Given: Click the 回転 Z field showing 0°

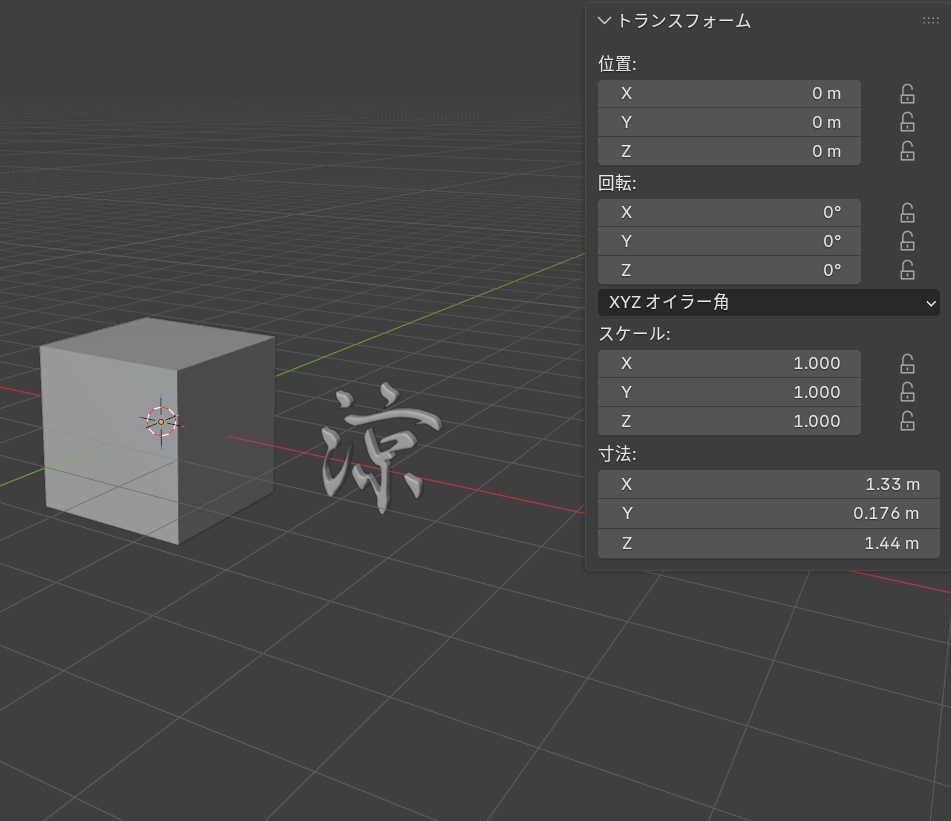Looking at the screenshot, I should click(729, 270).
